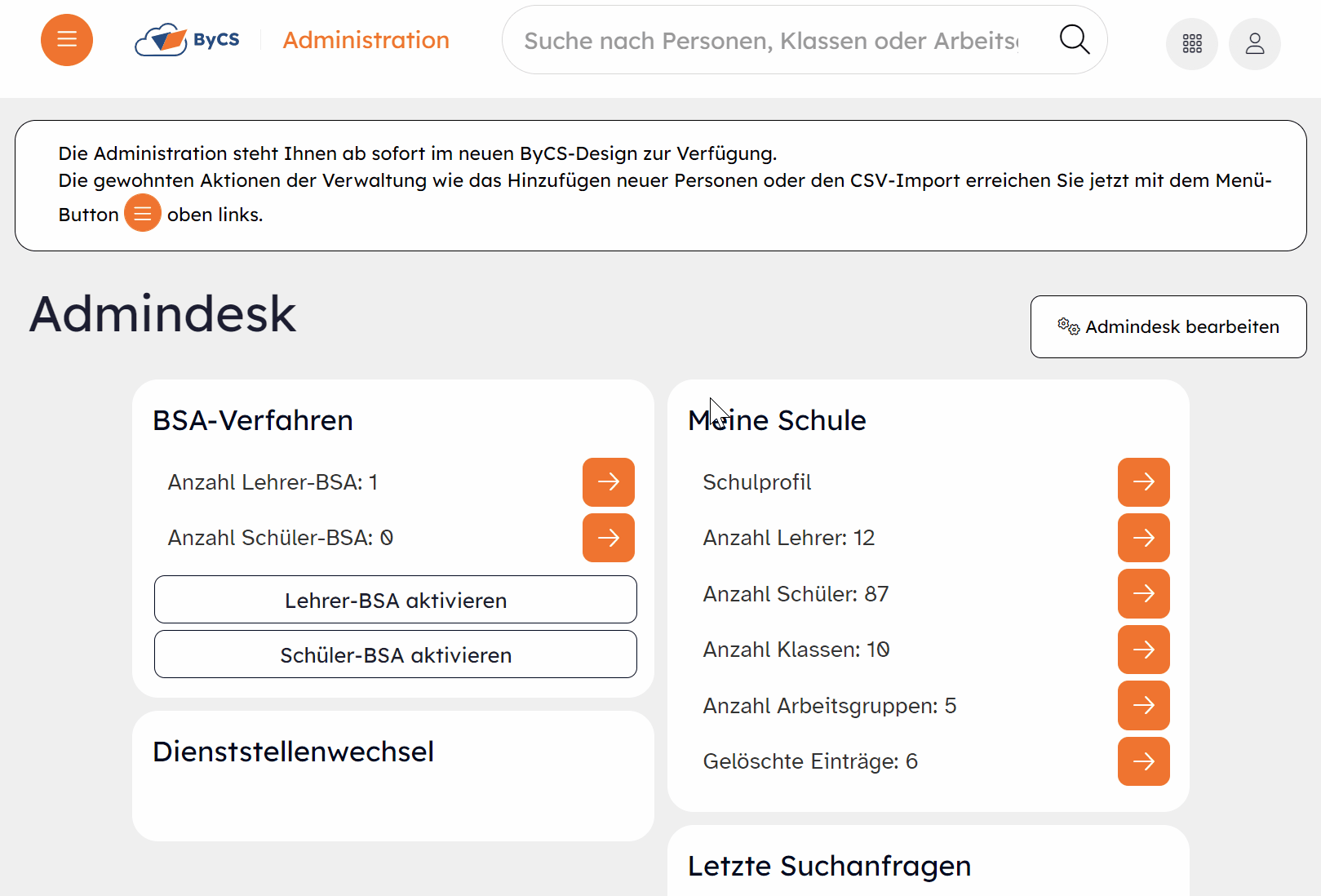Open Schulprofil via its arrow button
Viewport: 1321px width, 896px height.
pyautogui.click(x=1143, y=482)
